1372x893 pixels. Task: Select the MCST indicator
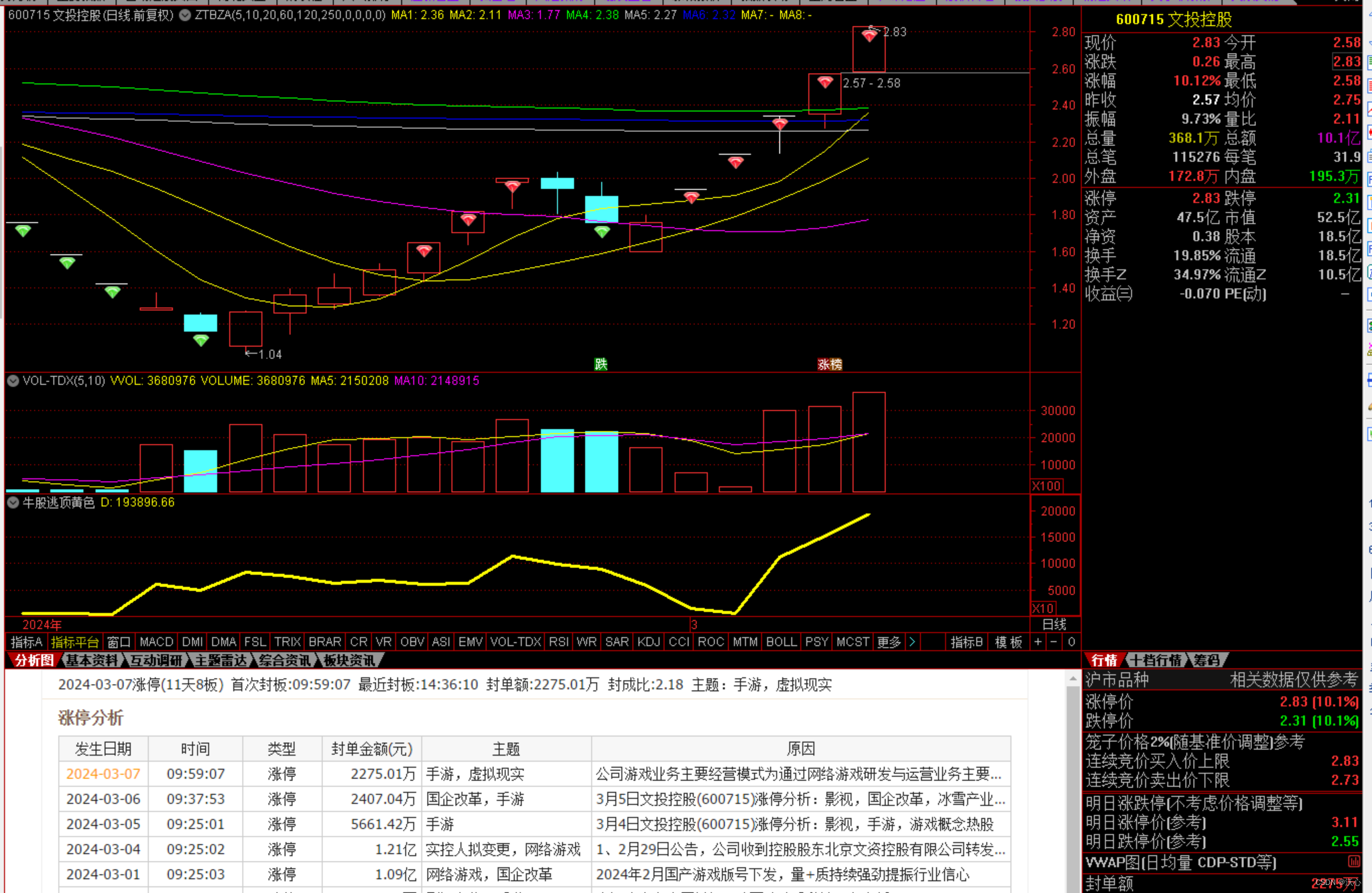click(853, 642)
